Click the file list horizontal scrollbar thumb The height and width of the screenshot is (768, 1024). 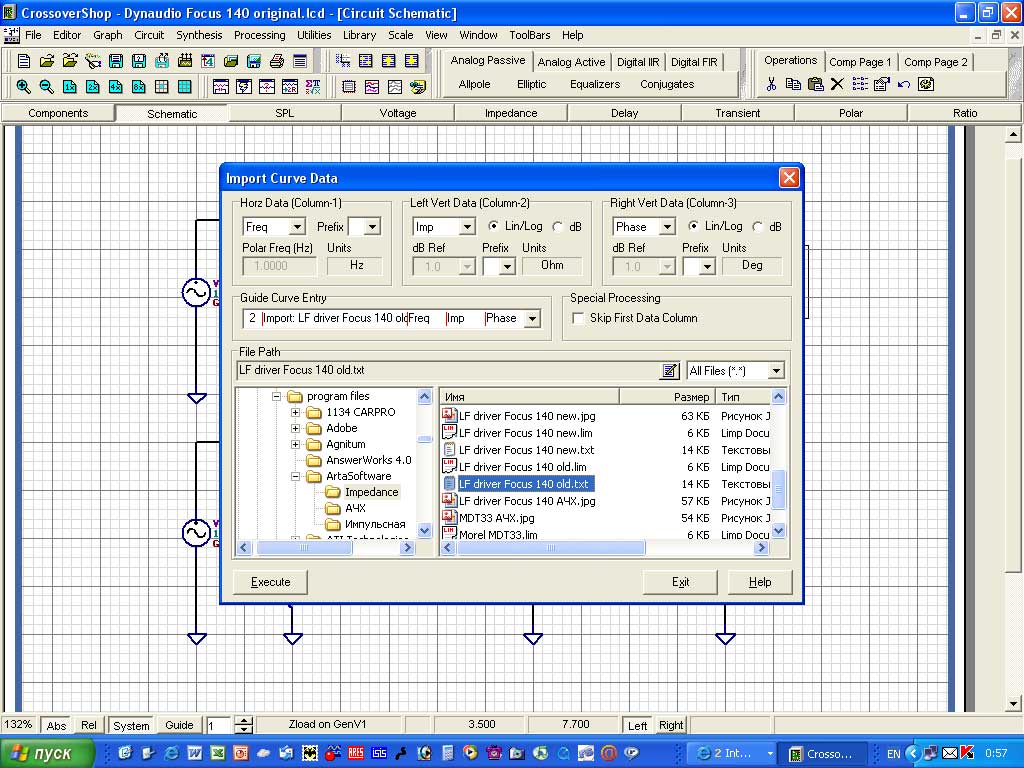[551, 548]
